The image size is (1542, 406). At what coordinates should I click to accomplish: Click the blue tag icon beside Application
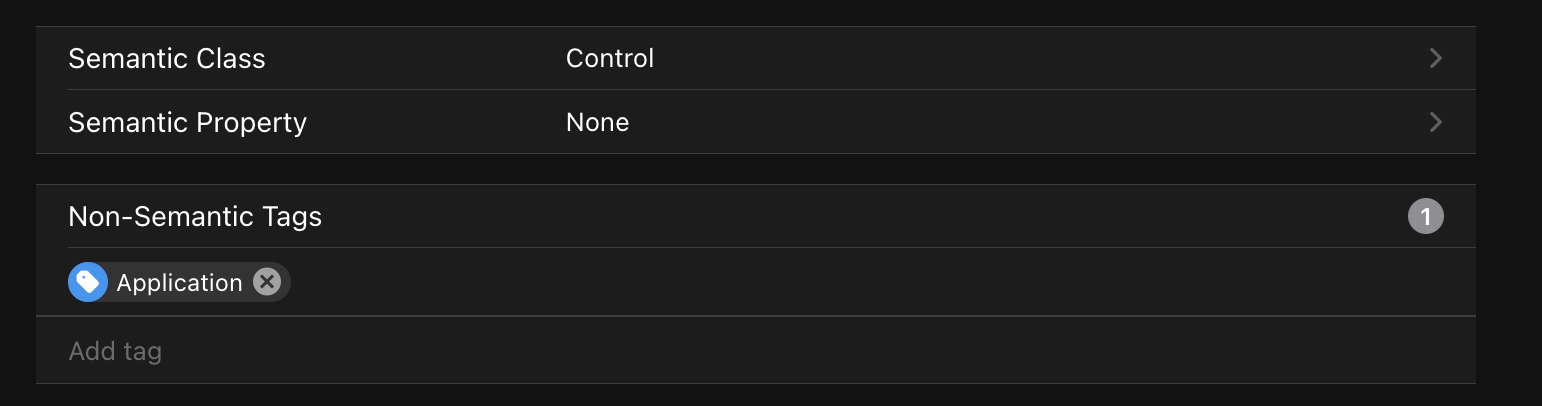[88, 283]
